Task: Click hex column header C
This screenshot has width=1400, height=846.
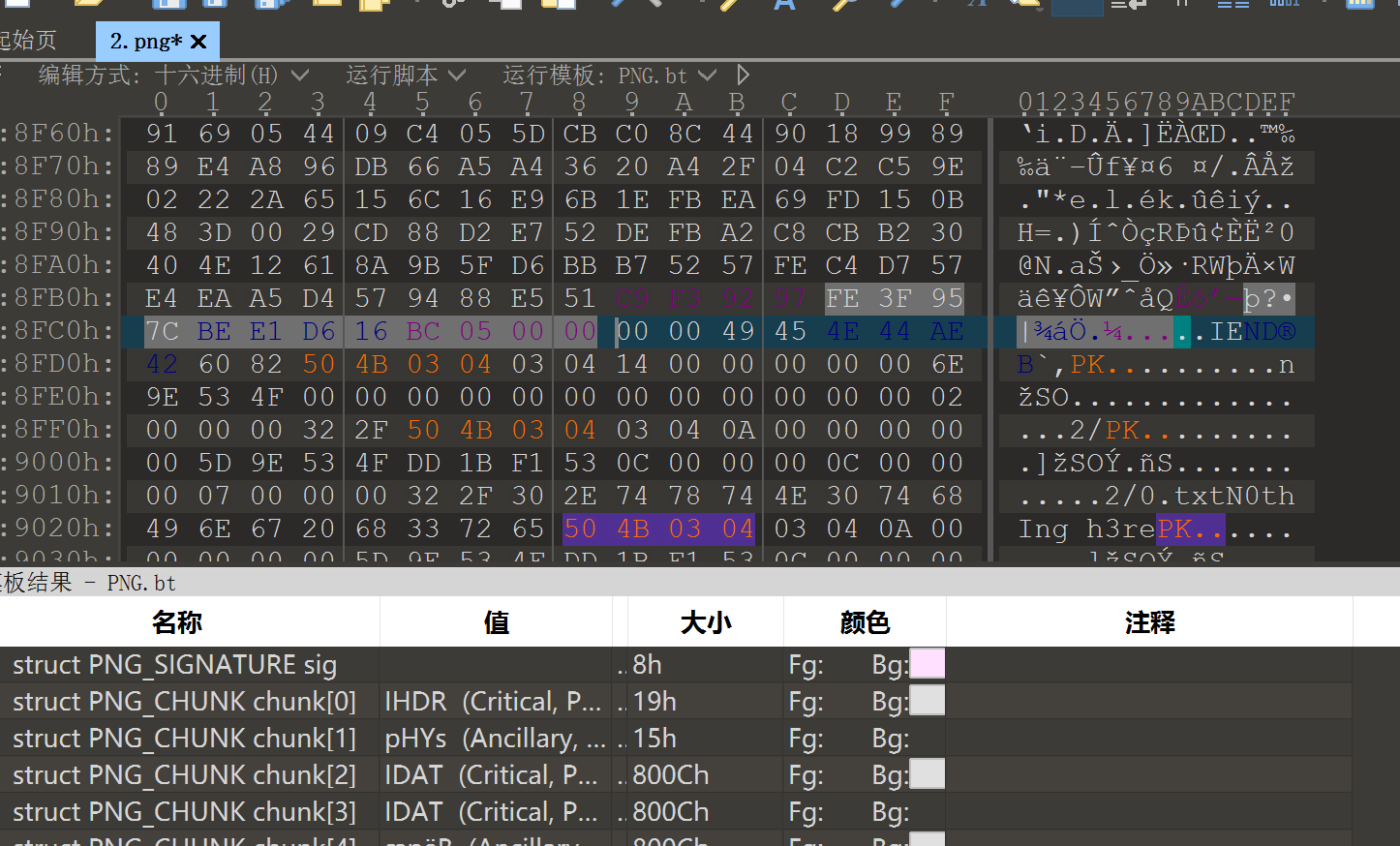Action: pos(789,102)
